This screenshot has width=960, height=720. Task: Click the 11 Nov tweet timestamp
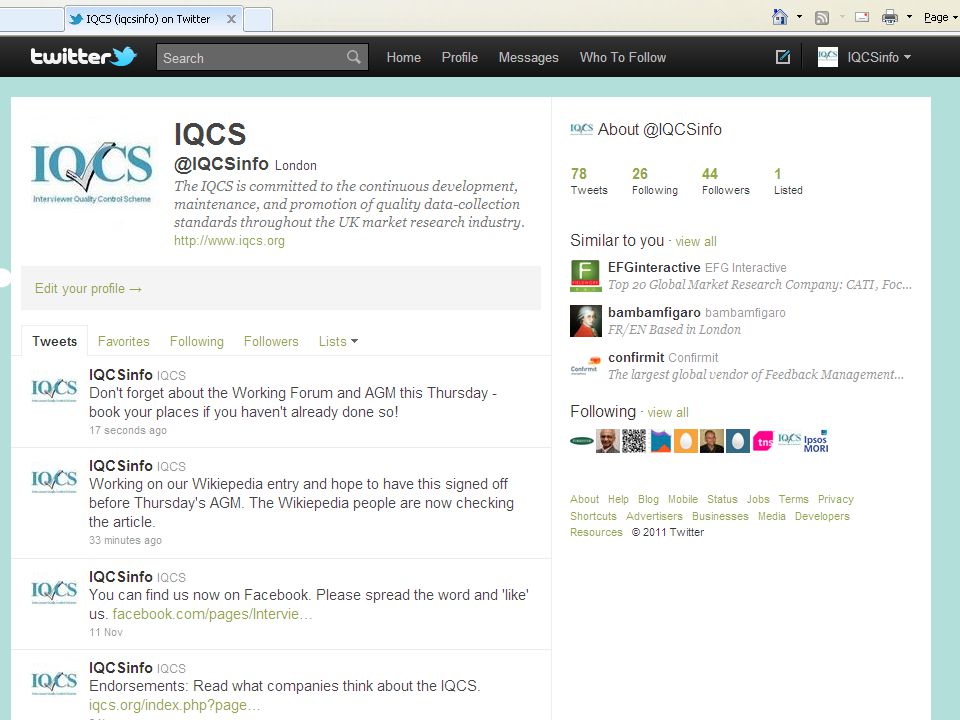tap(105, 632)
